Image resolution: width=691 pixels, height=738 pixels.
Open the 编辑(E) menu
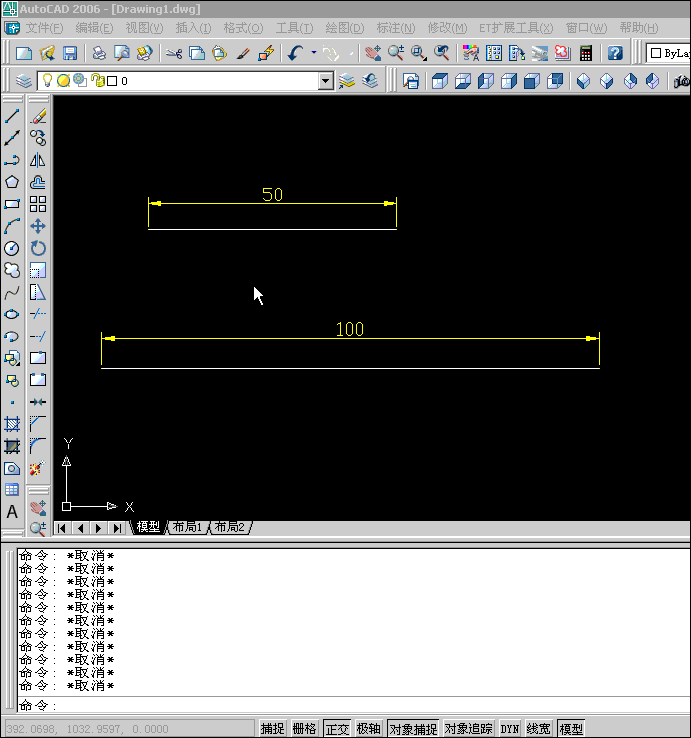pyautogui.click(x=94, y=28)
